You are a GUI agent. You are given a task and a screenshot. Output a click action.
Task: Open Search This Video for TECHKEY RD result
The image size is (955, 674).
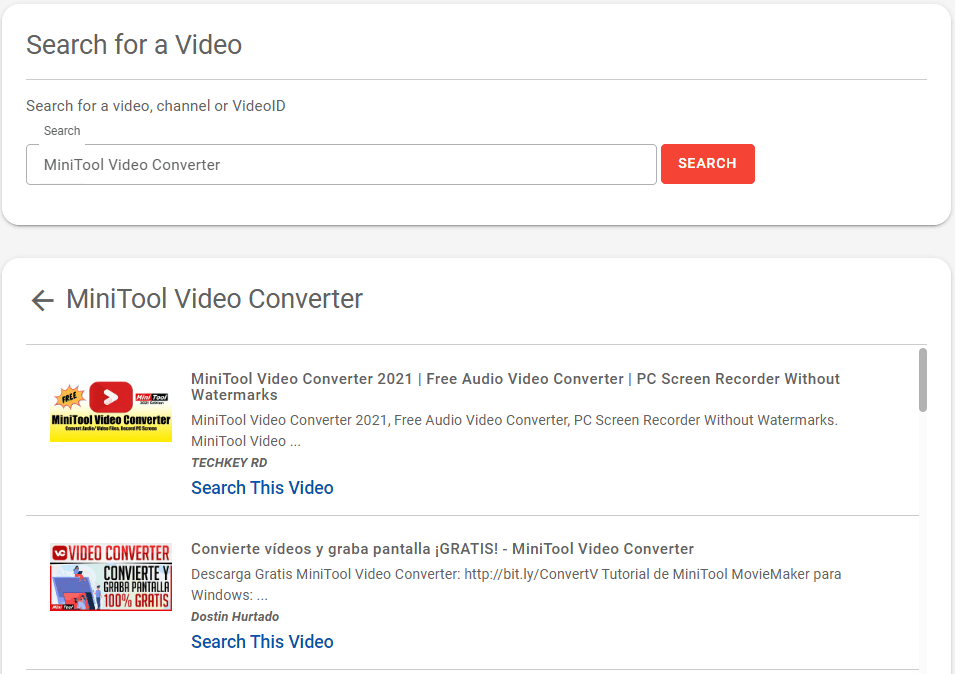(x=262, y=488)
